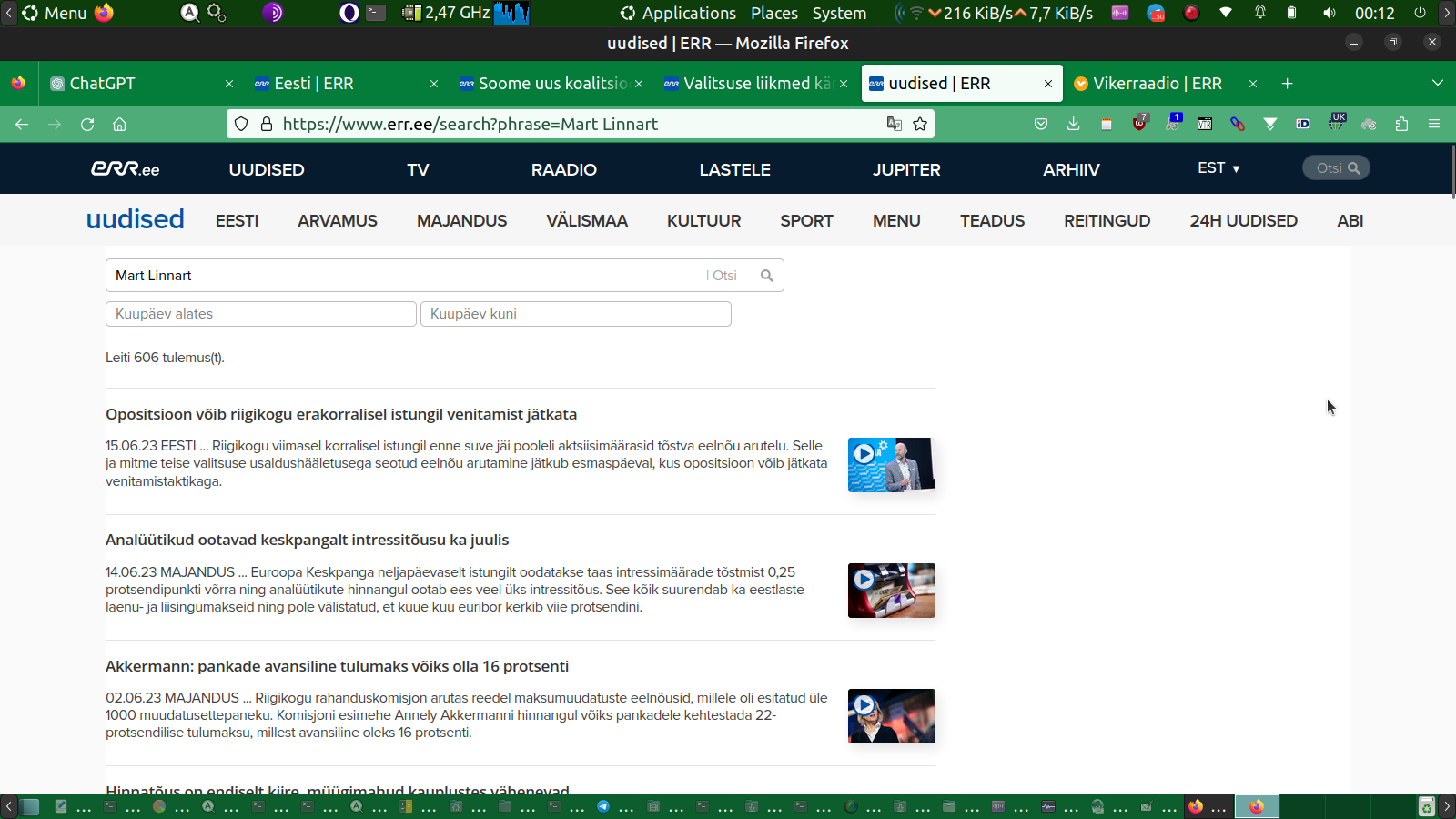Open the 24H UUDISED section
The image size is (1456, 819).
[x=1244, y=221]
